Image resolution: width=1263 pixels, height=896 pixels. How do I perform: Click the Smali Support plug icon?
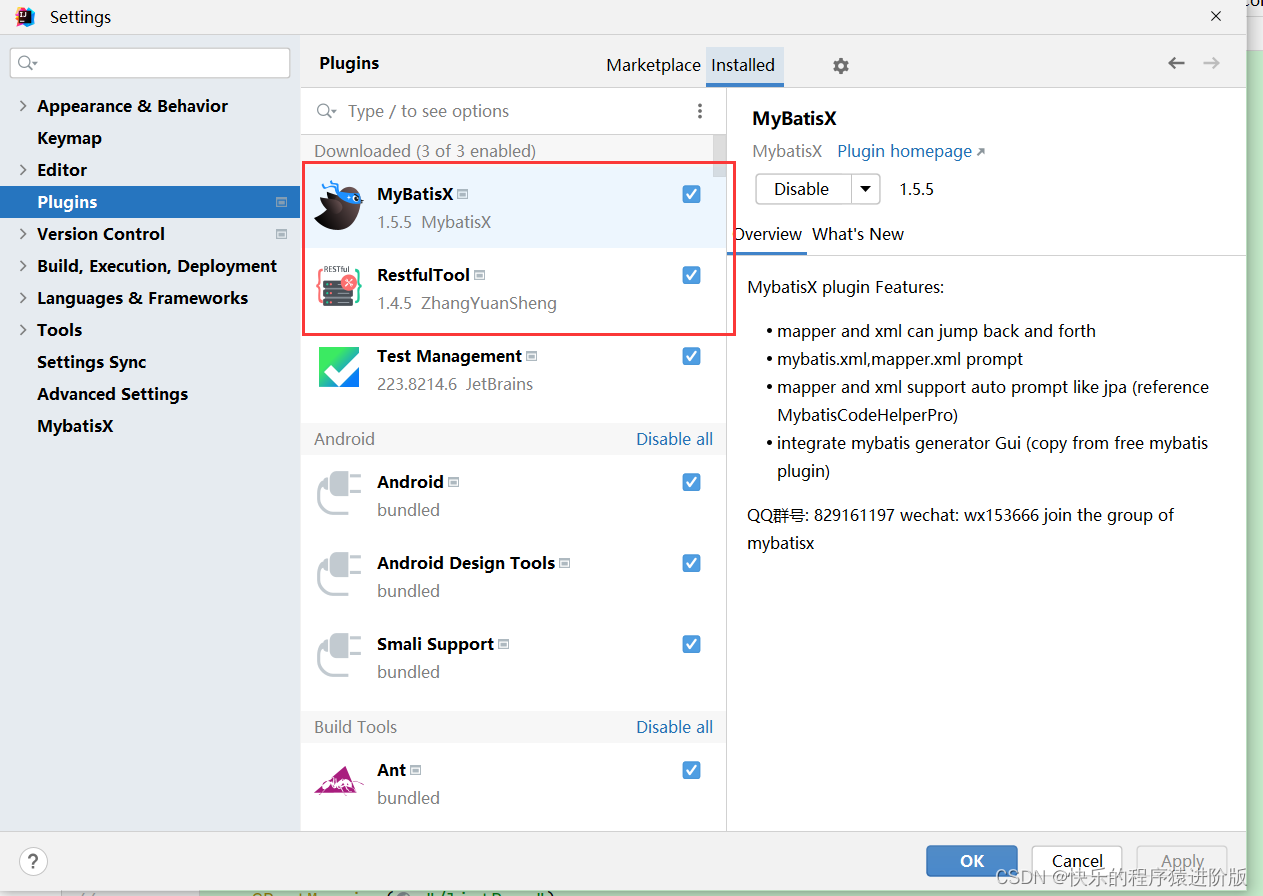pyautogui.click(x=339, y=656)
